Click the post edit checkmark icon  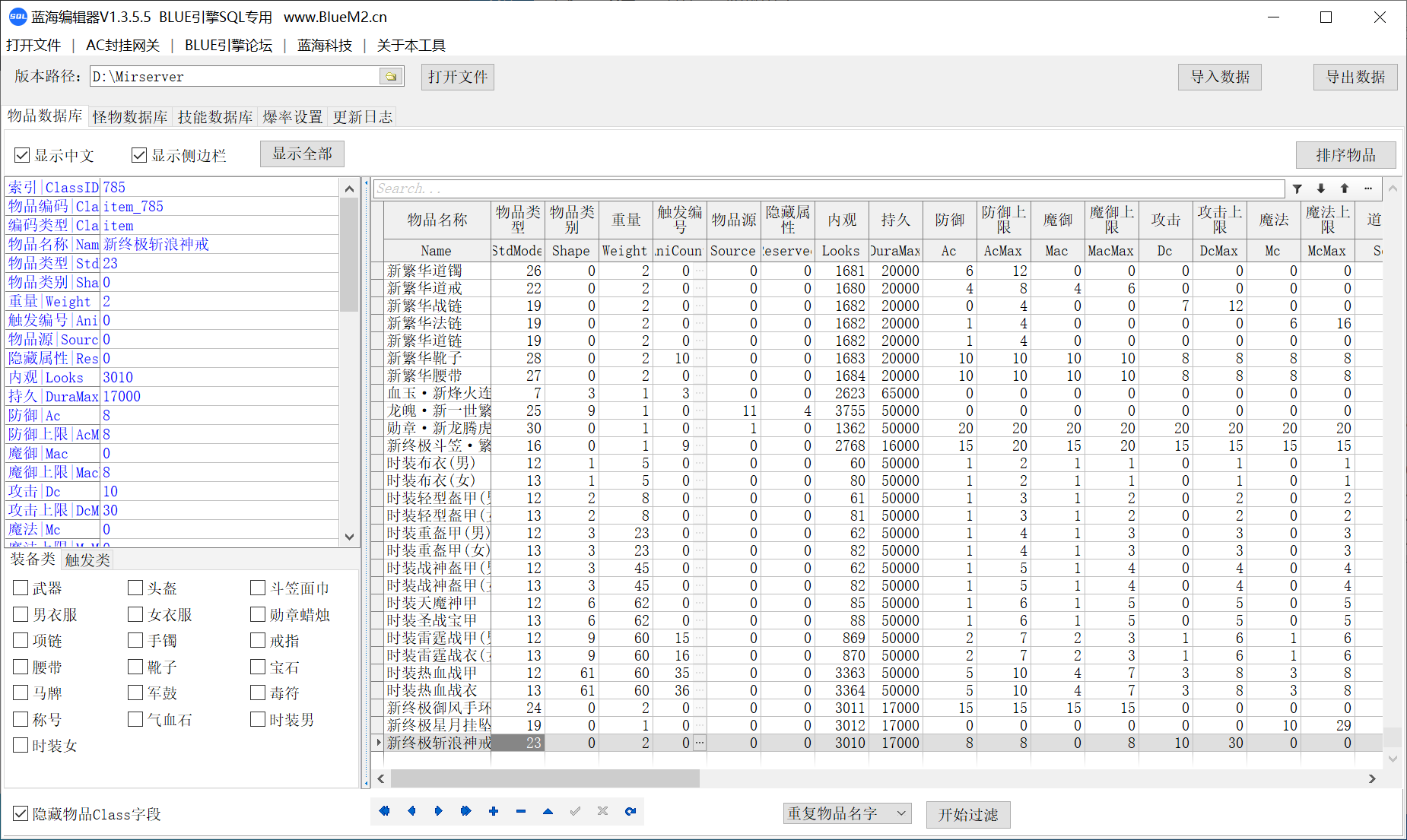tap(576, 811)
